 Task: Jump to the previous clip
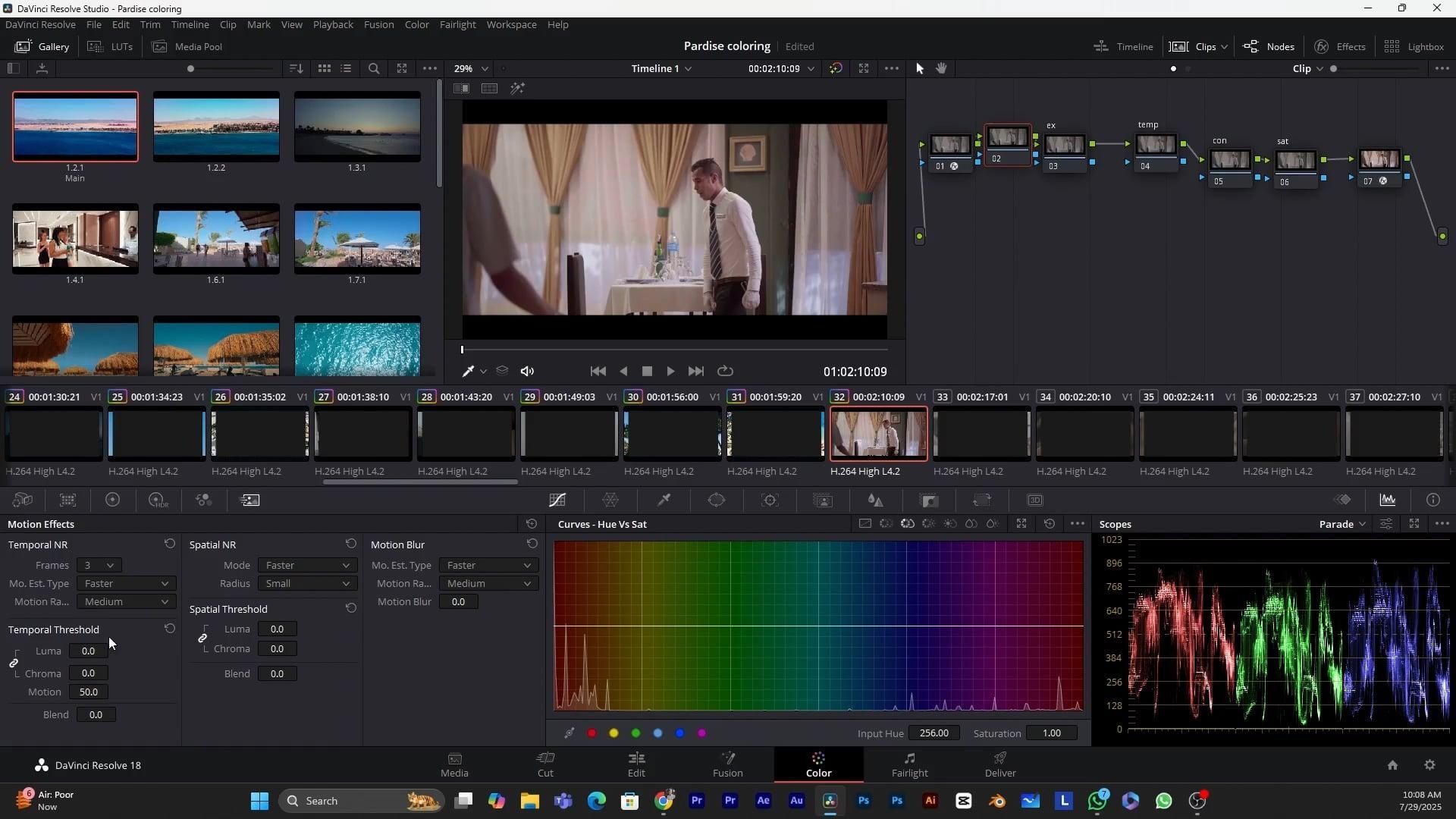pos(598,372)
